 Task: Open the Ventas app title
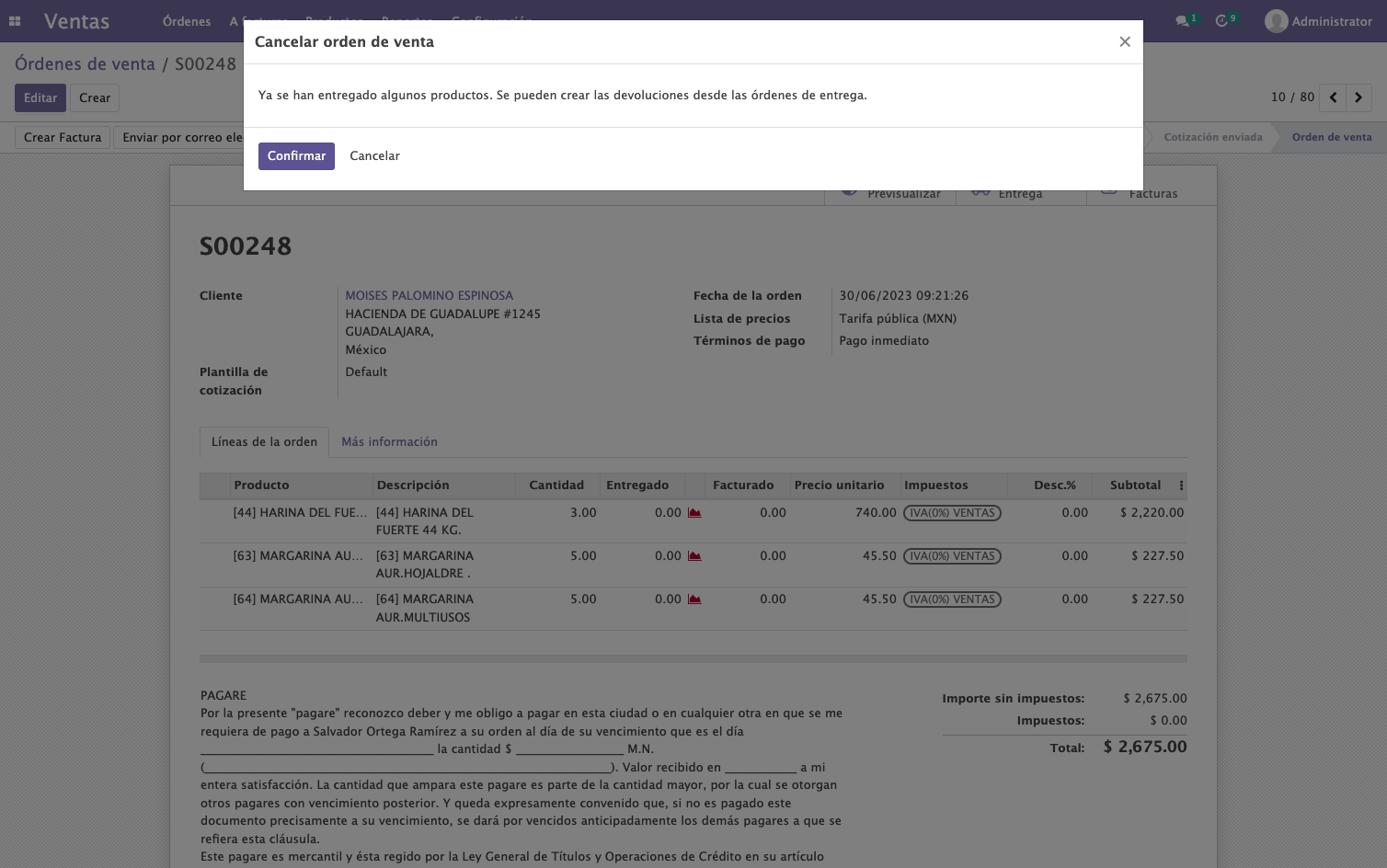coord(76,21)
